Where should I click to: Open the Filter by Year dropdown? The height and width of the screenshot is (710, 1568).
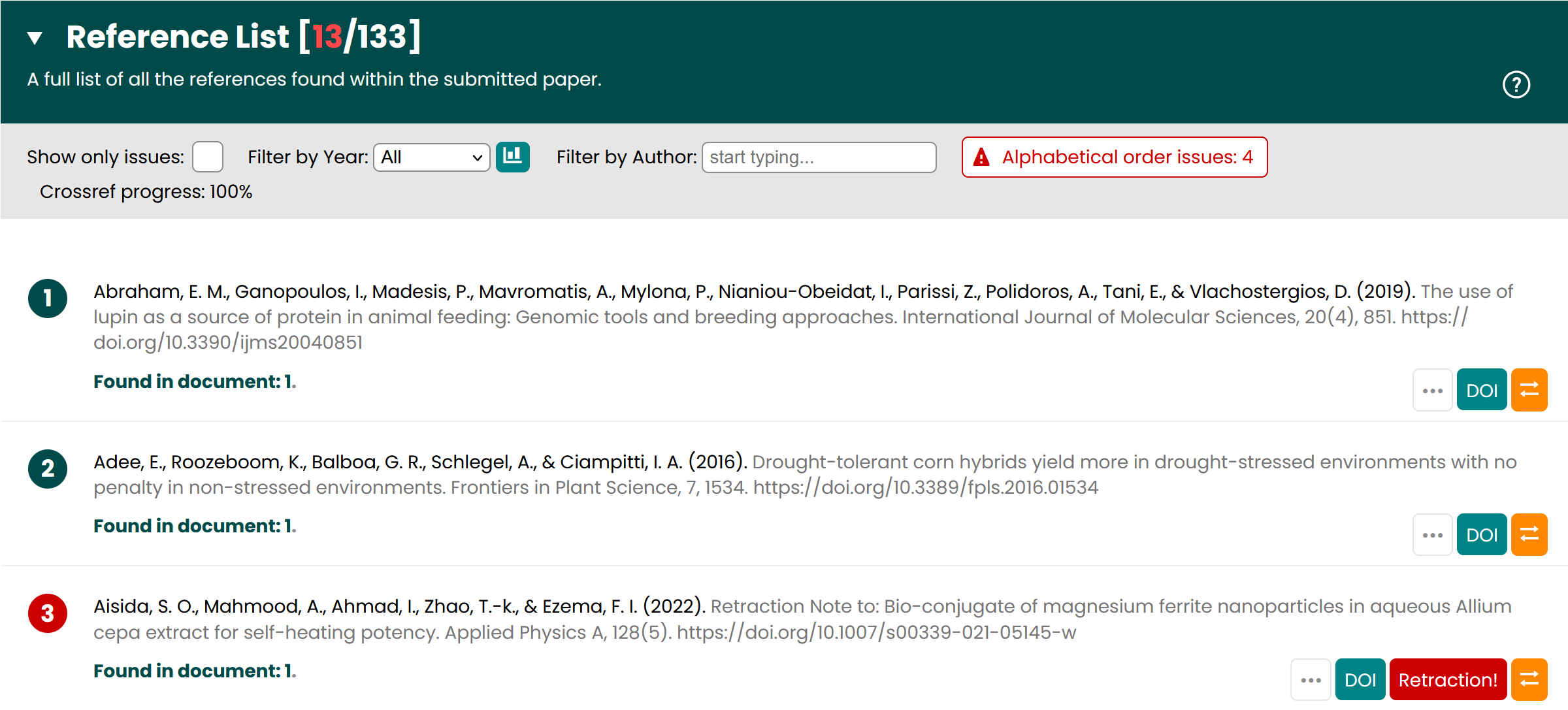pyautogui.click(x=431, y=157)
